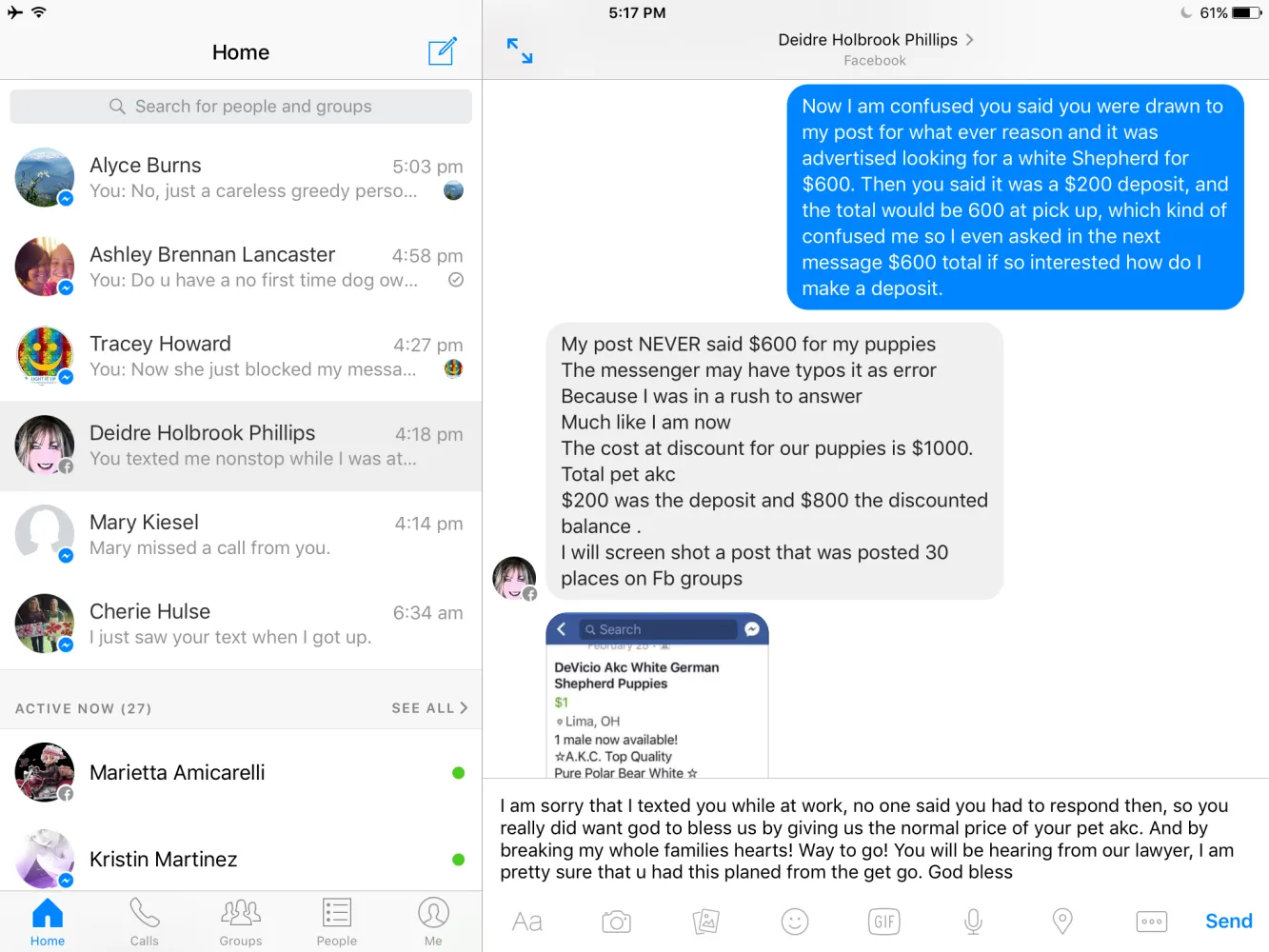The height and width of the screenshot is (952, 1269).
Task: Expand conversation to full screen arrows
Action: coord(520,50)
